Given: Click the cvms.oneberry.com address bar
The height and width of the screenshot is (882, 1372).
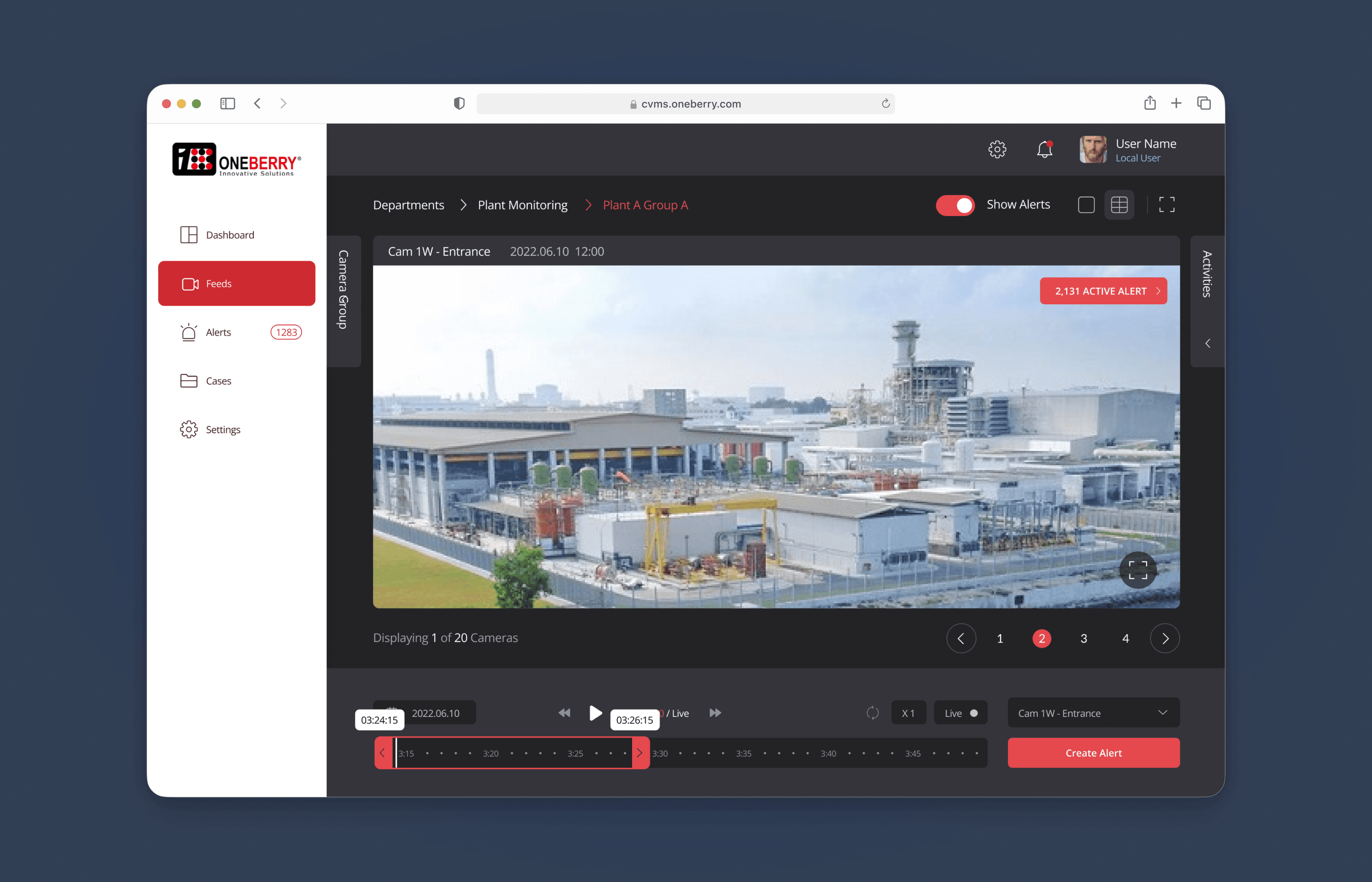Looking at the screenshot, I should tap(686, 104).
